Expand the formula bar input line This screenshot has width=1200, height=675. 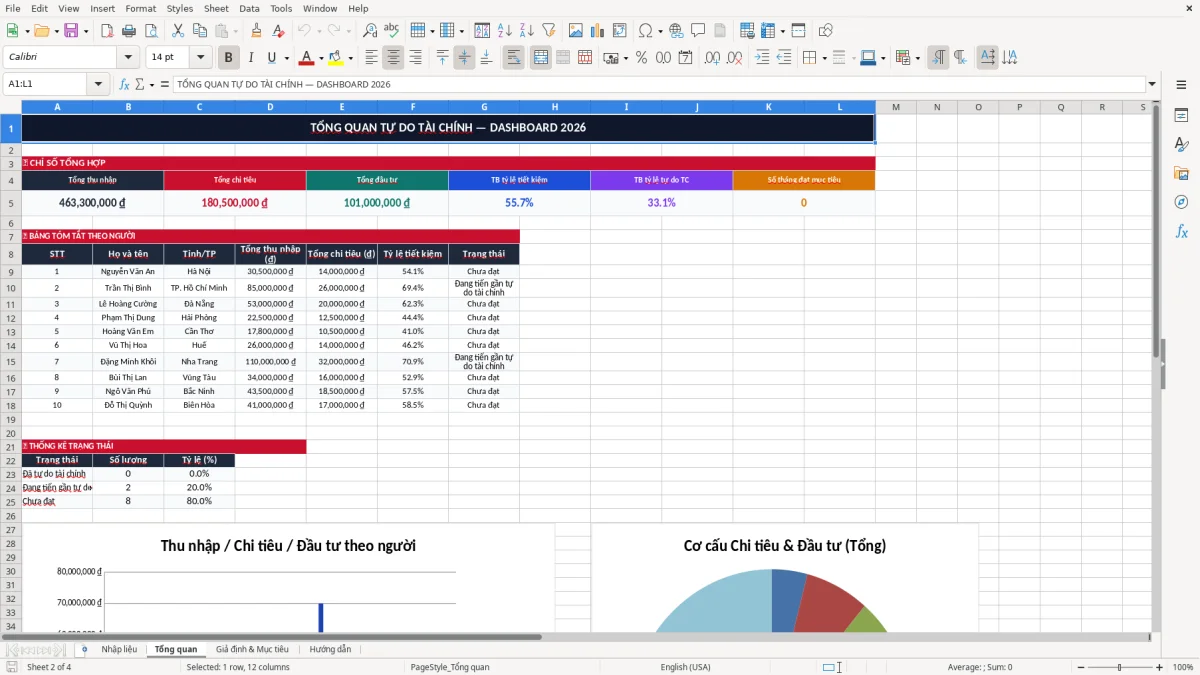(x=1152, y=84)
